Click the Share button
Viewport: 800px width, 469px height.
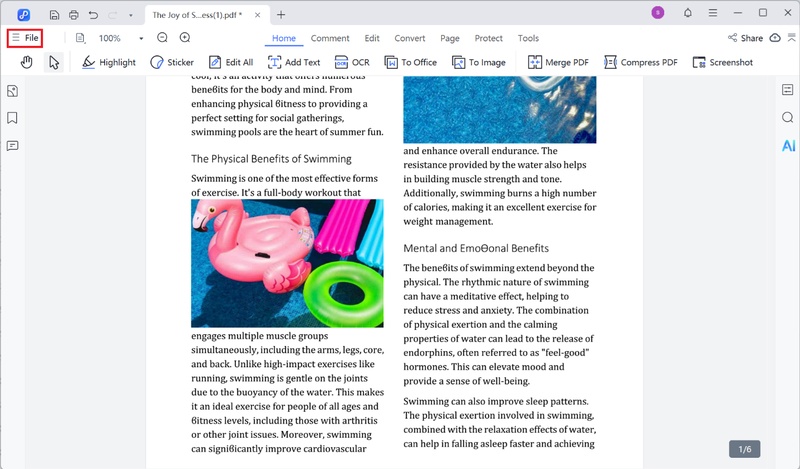[x=746, y=38]
